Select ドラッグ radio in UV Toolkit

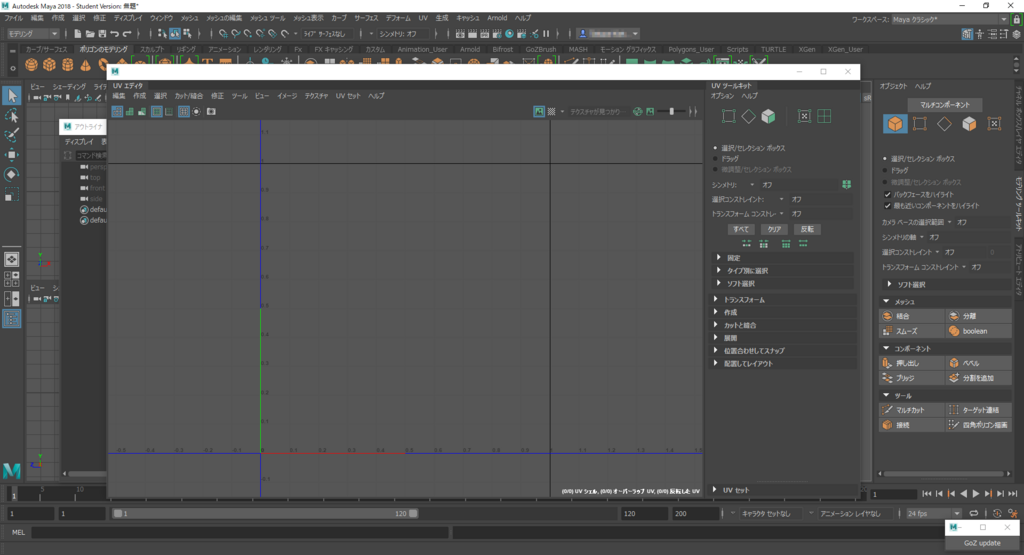(x=715, y=159)
